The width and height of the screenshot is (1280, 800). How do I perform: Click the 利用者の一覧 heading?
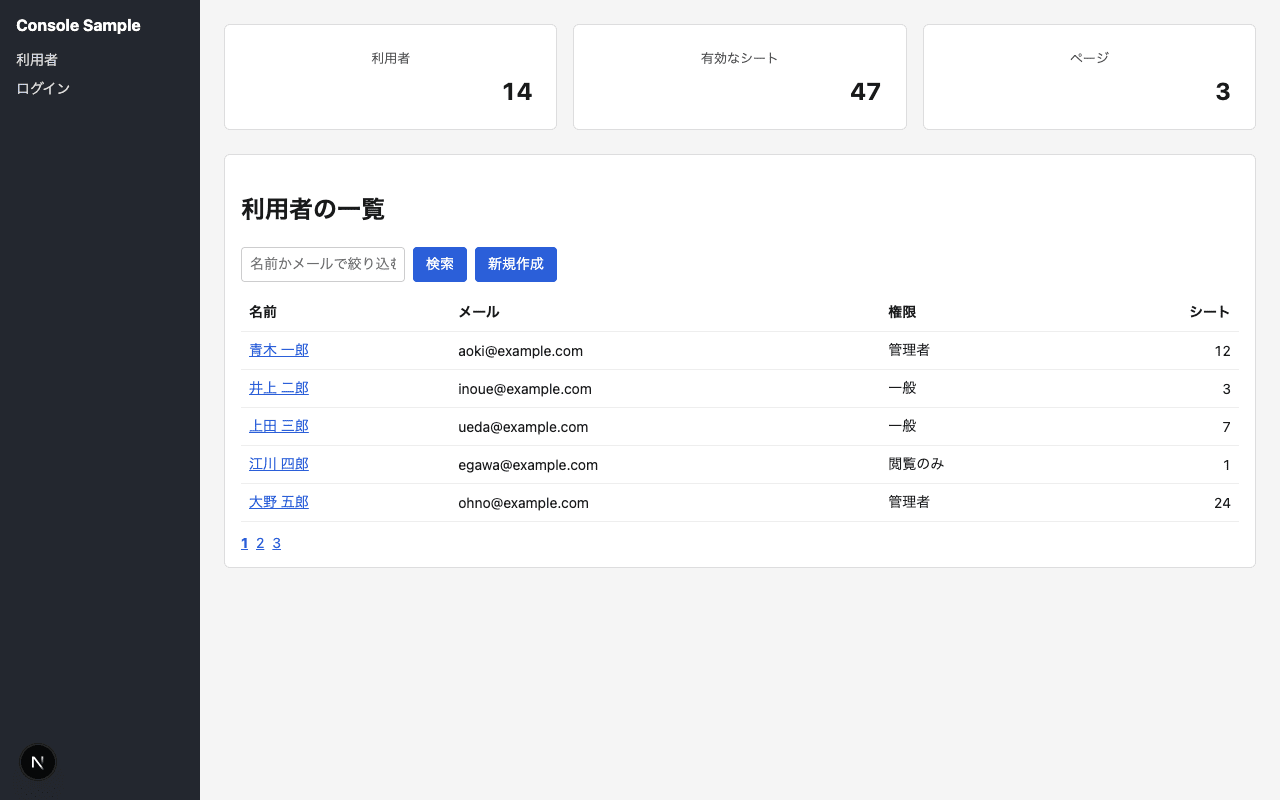pyautogui.click(x=313, y=209)
